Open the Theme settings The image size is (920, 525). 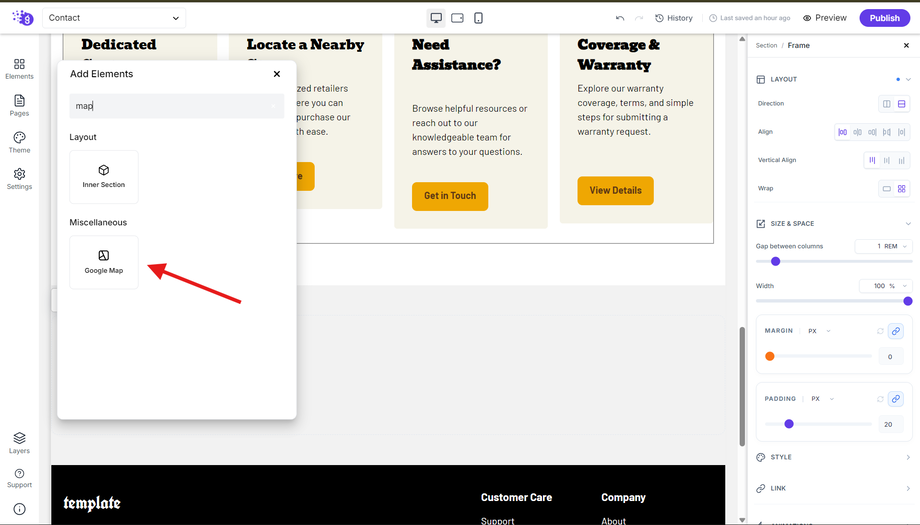tap(19, 143)
